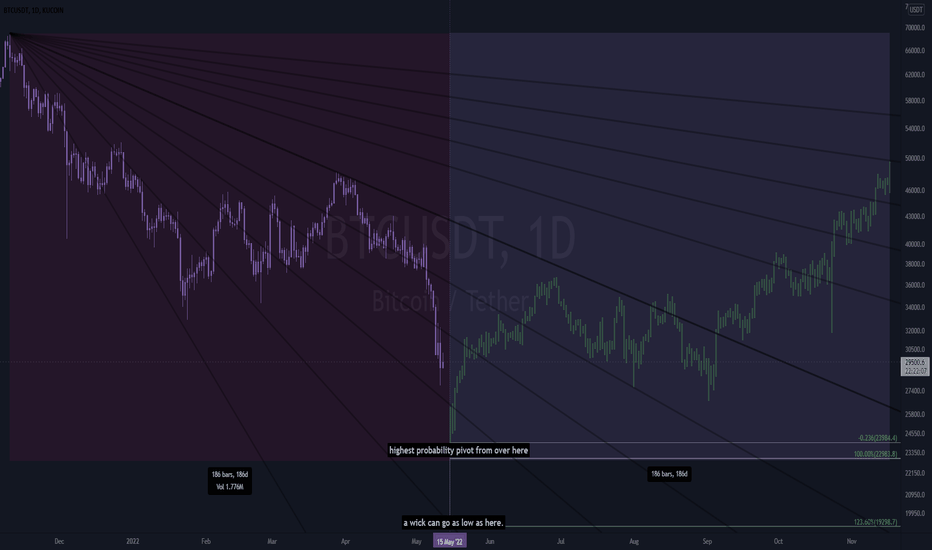Click the Apr label on time axis
The height and width of the screenshot is (550, 932).
pos(345,542)
